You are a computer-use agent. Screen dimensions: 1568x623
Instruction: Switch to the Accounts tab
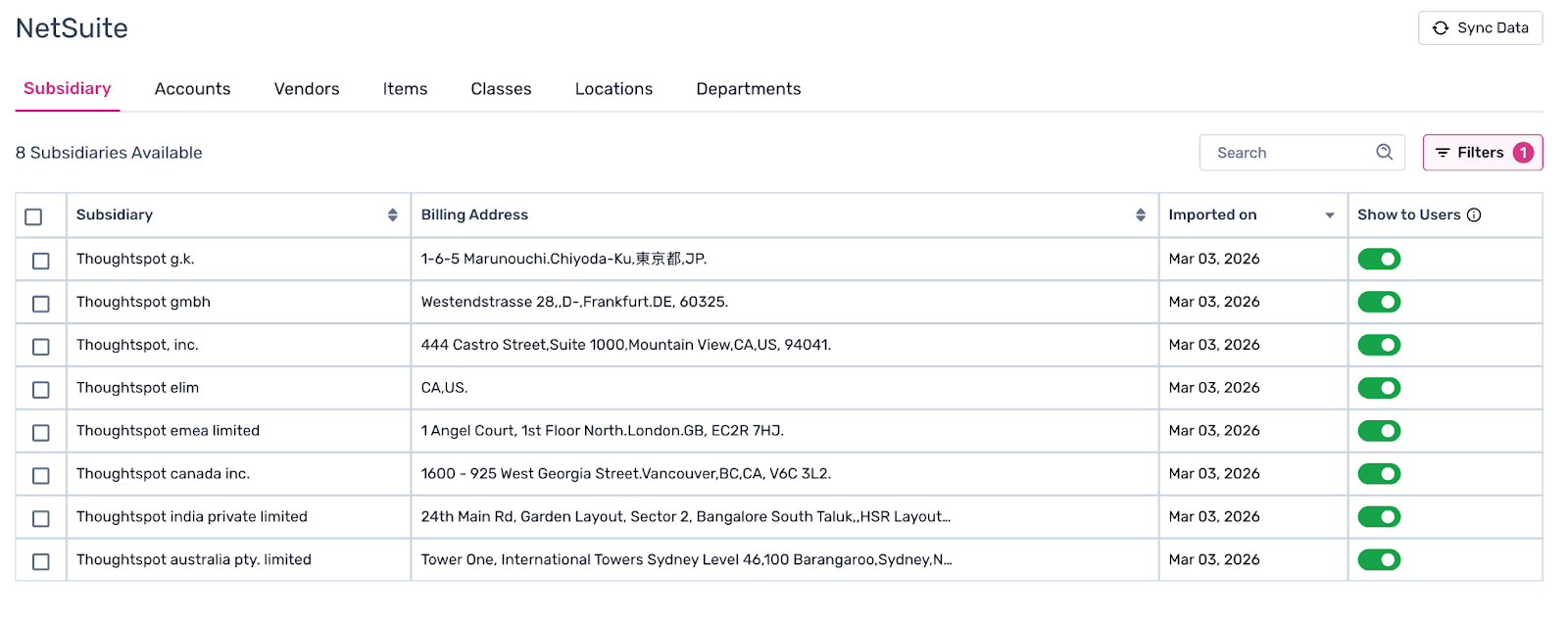193,89
